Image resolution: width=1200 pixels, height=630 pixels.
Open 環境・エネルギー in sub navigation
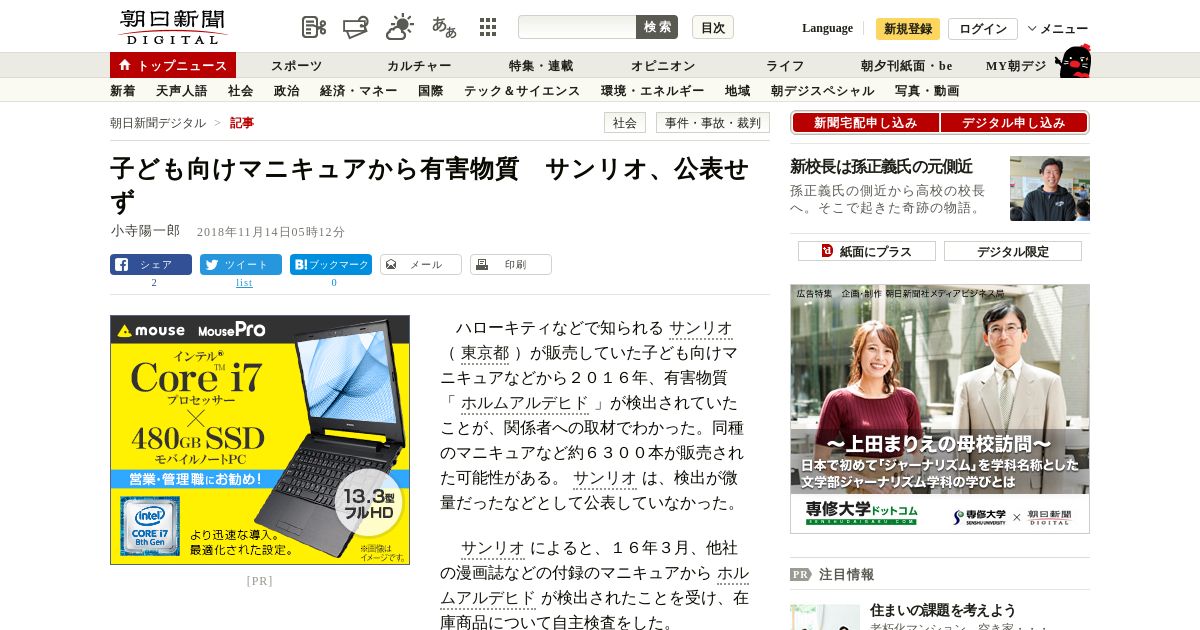[653, 90]
